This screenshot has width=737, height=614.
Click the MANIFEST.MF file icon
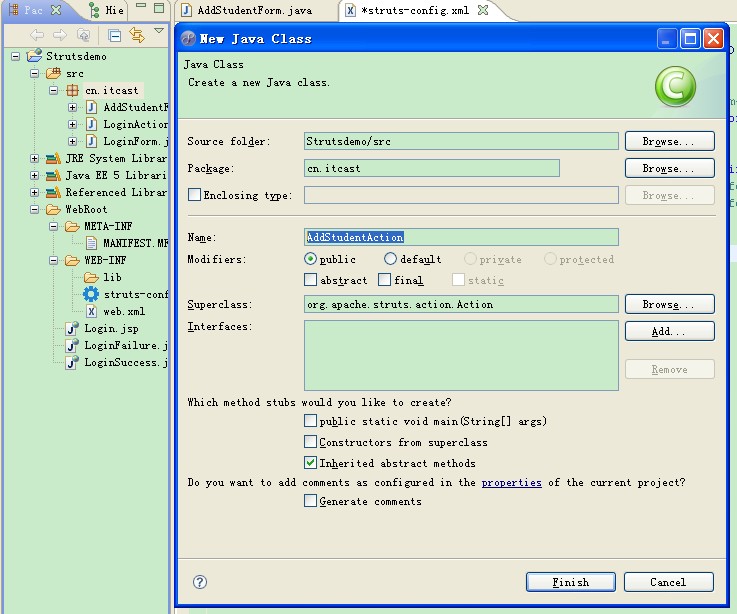[x=92, y=243]
